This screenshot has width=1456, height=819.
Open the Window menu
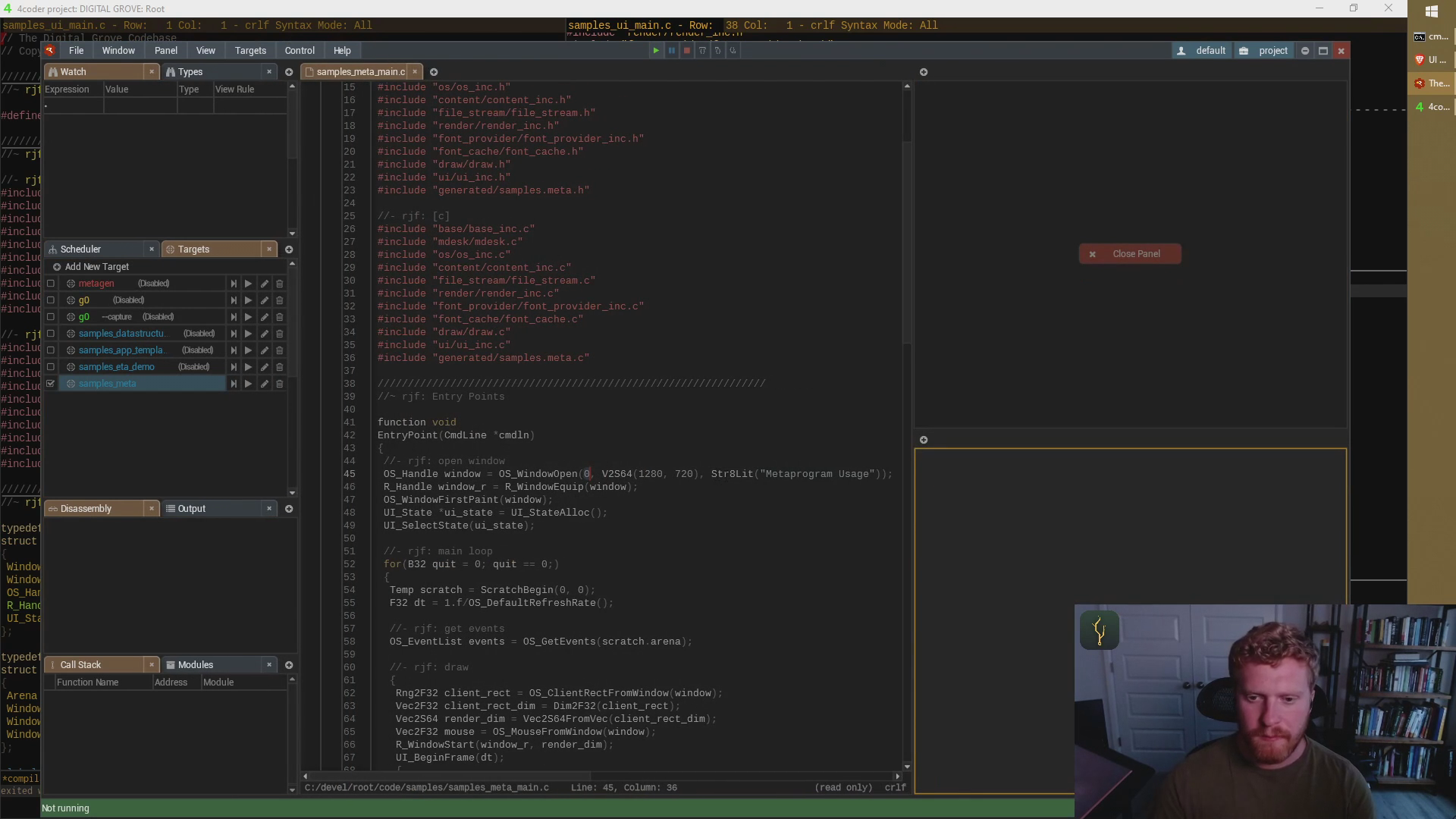click(x=118, y=51)
